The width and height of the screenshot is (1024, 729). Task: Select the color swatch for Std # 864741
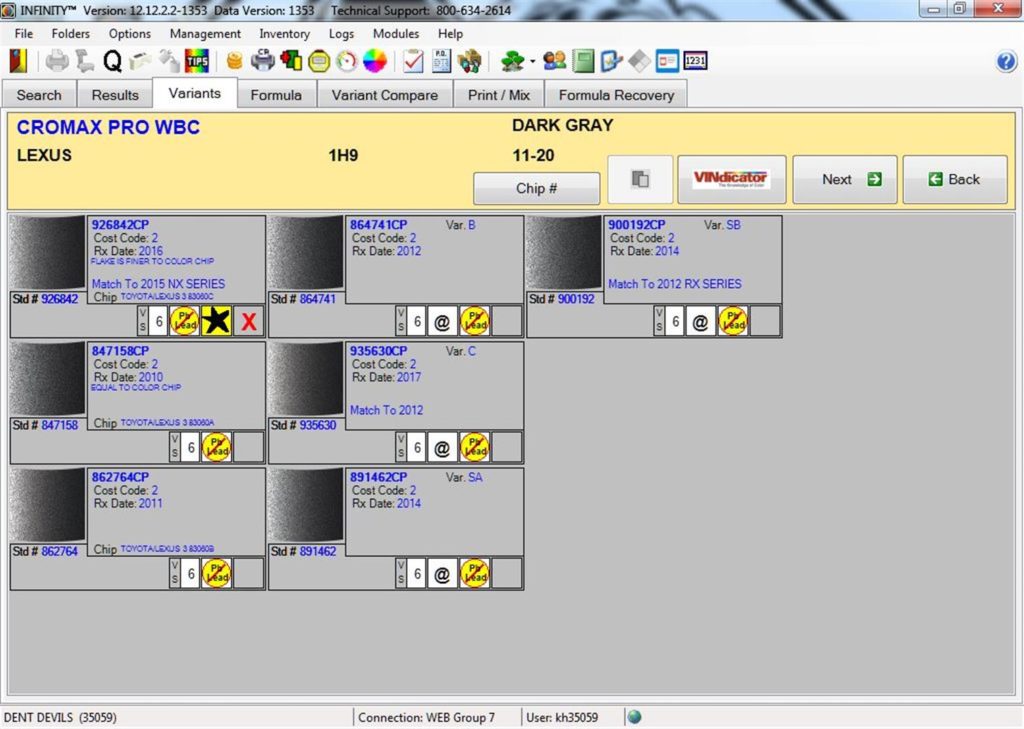tap(306, 253)
